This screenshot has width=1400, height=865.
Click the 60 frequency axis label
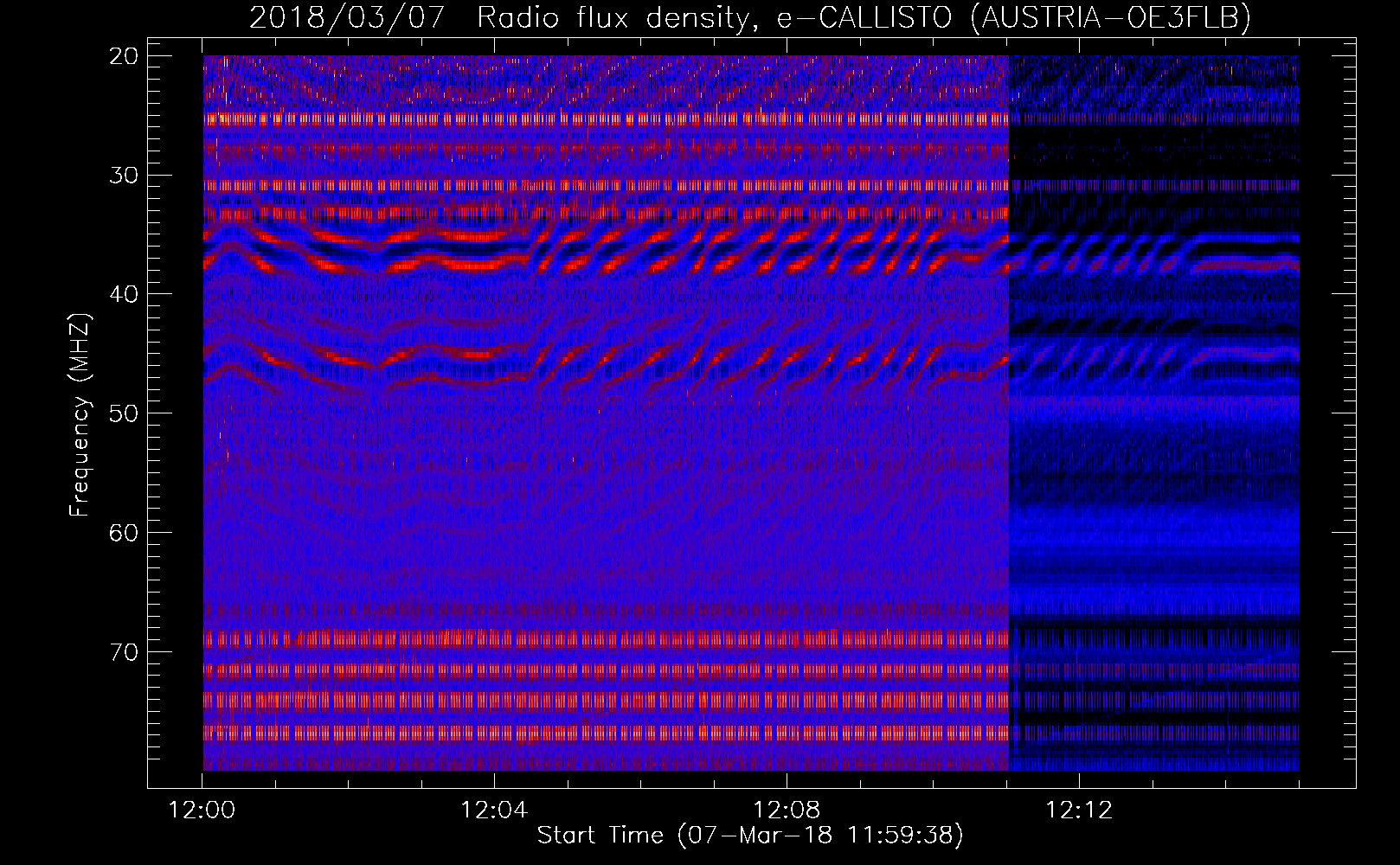pos(125,533)
